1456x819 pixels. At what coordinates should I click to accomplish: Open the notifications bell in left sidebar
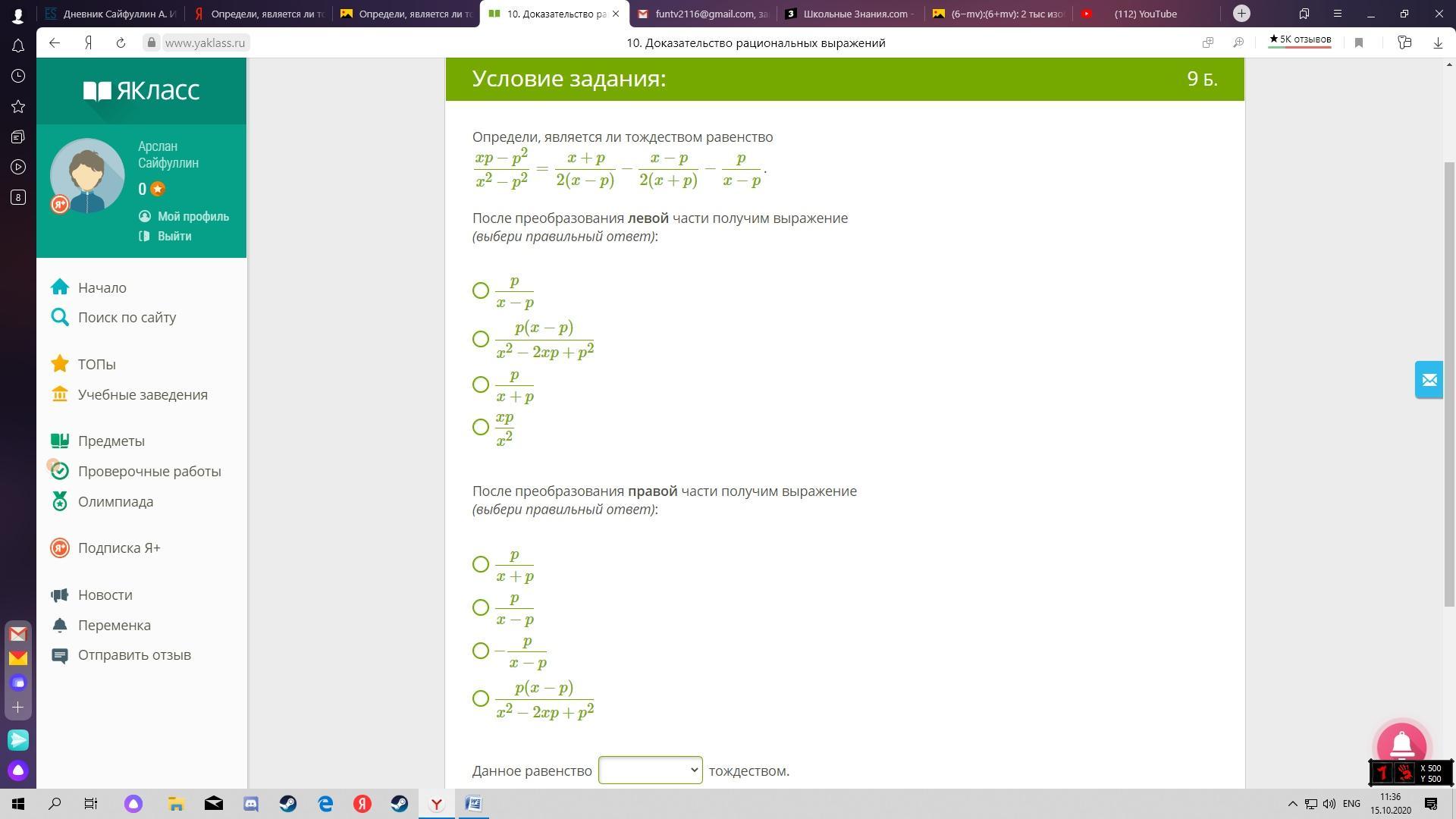tap(18, 46)
